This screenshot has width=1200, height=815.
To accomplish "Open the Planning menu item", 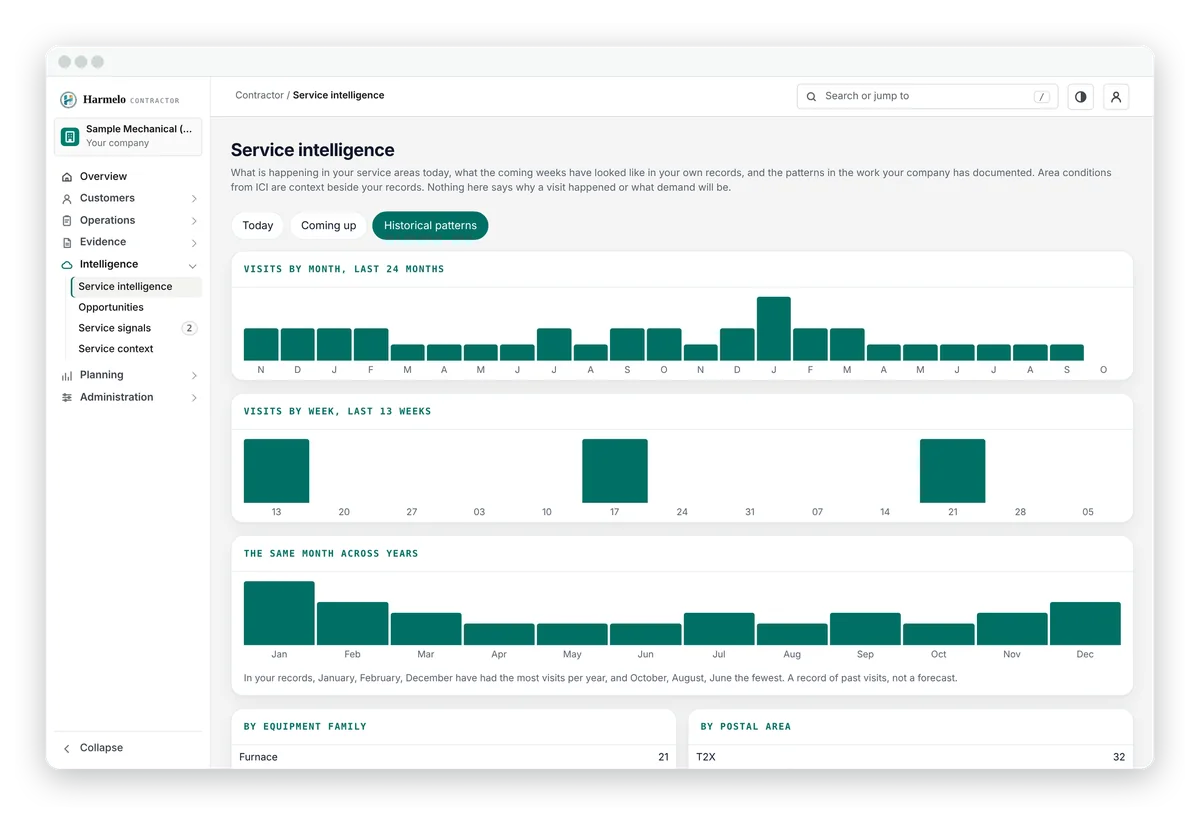I will (x=128, y=376).
